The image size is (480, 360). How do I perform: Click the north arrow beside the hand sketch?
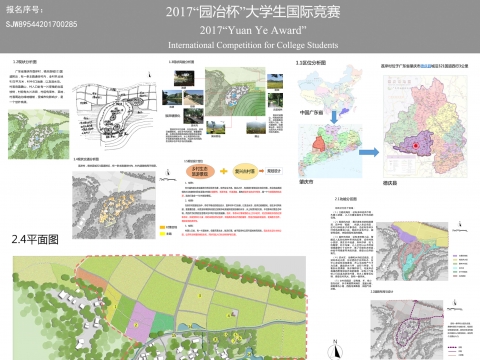[150, 75]
